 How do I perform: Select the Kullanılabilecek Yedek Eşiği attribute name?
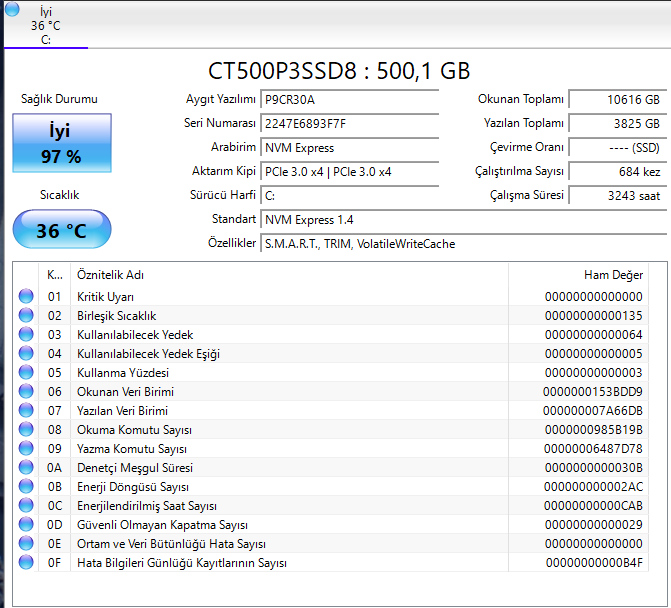(148, 354)
